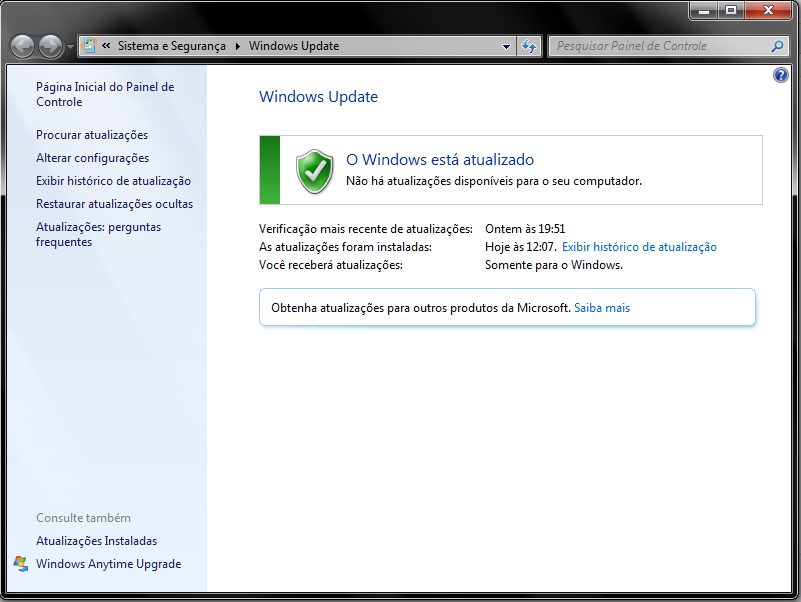This screenshot has width=801, height=602.
Task: Show hidden breadcrumb levels with the double chevron
Action: pyautogui.click(x=106, y=46)
